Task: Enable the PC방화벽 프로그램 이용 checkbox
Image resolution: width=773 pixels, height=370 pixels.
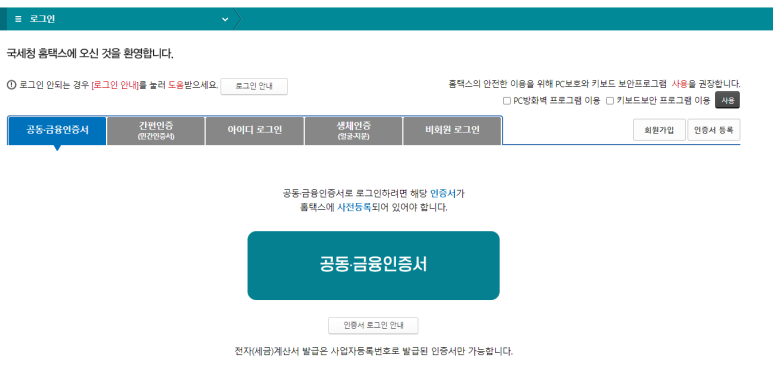Action: pos(506,101)
